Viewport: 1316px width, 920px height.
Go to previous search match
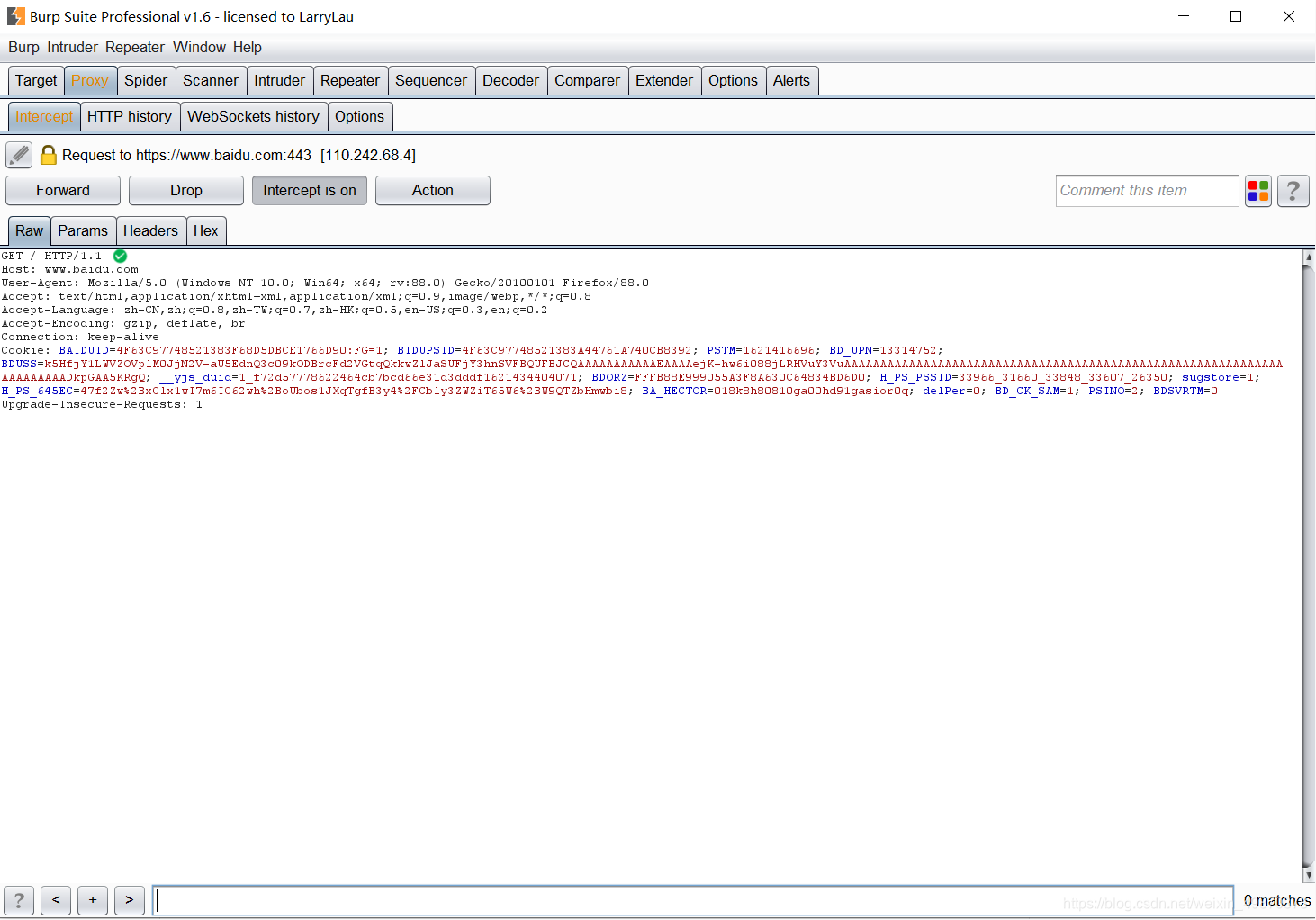tap(56, 900)
